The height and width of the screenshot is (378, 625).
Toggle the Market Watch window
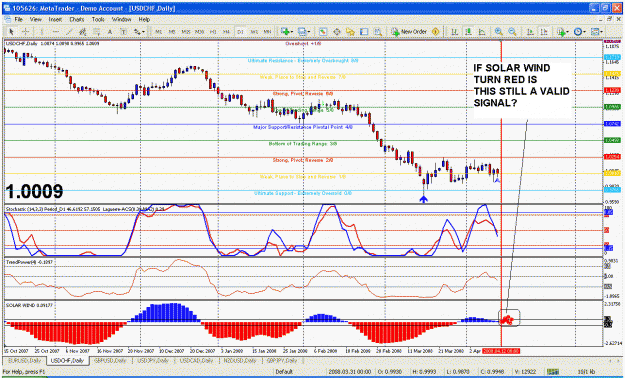(323, 32)
